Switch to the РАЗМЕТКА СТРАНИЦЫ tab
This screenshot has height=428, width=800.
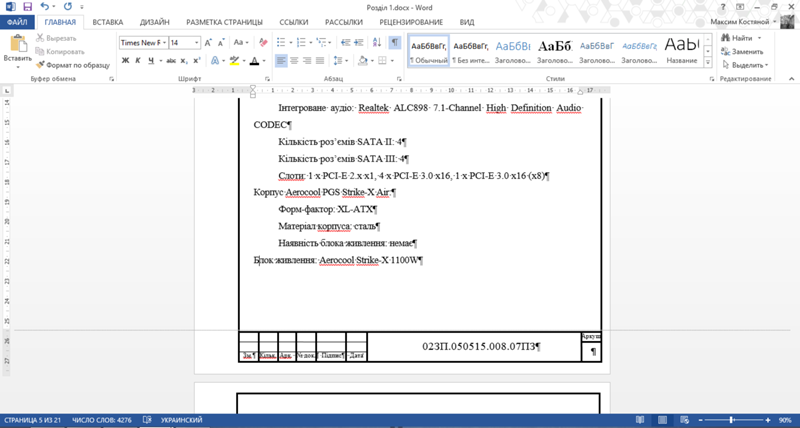tap(224, 22)
